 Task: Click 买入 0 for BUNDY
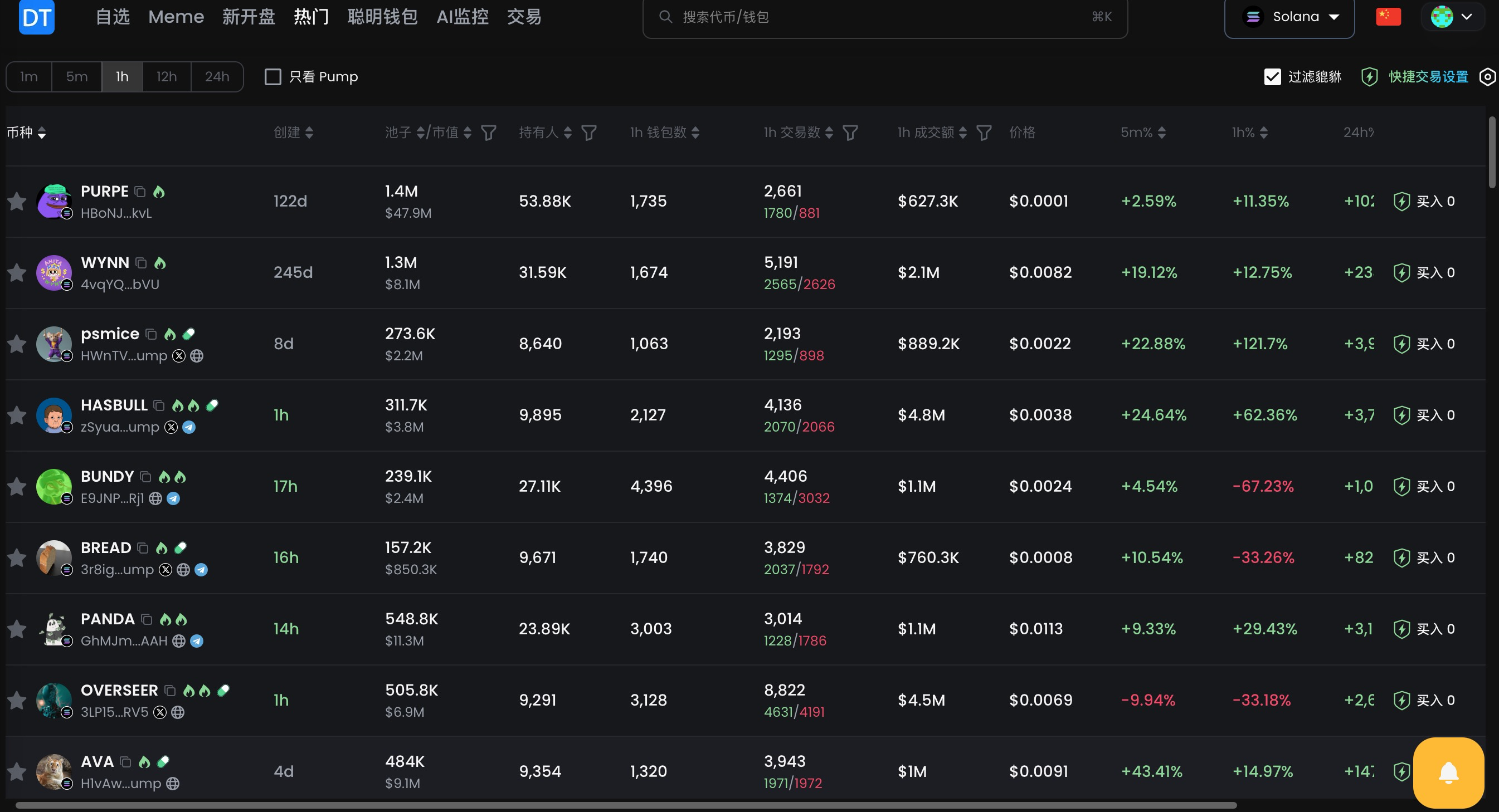coord(1424,487)
